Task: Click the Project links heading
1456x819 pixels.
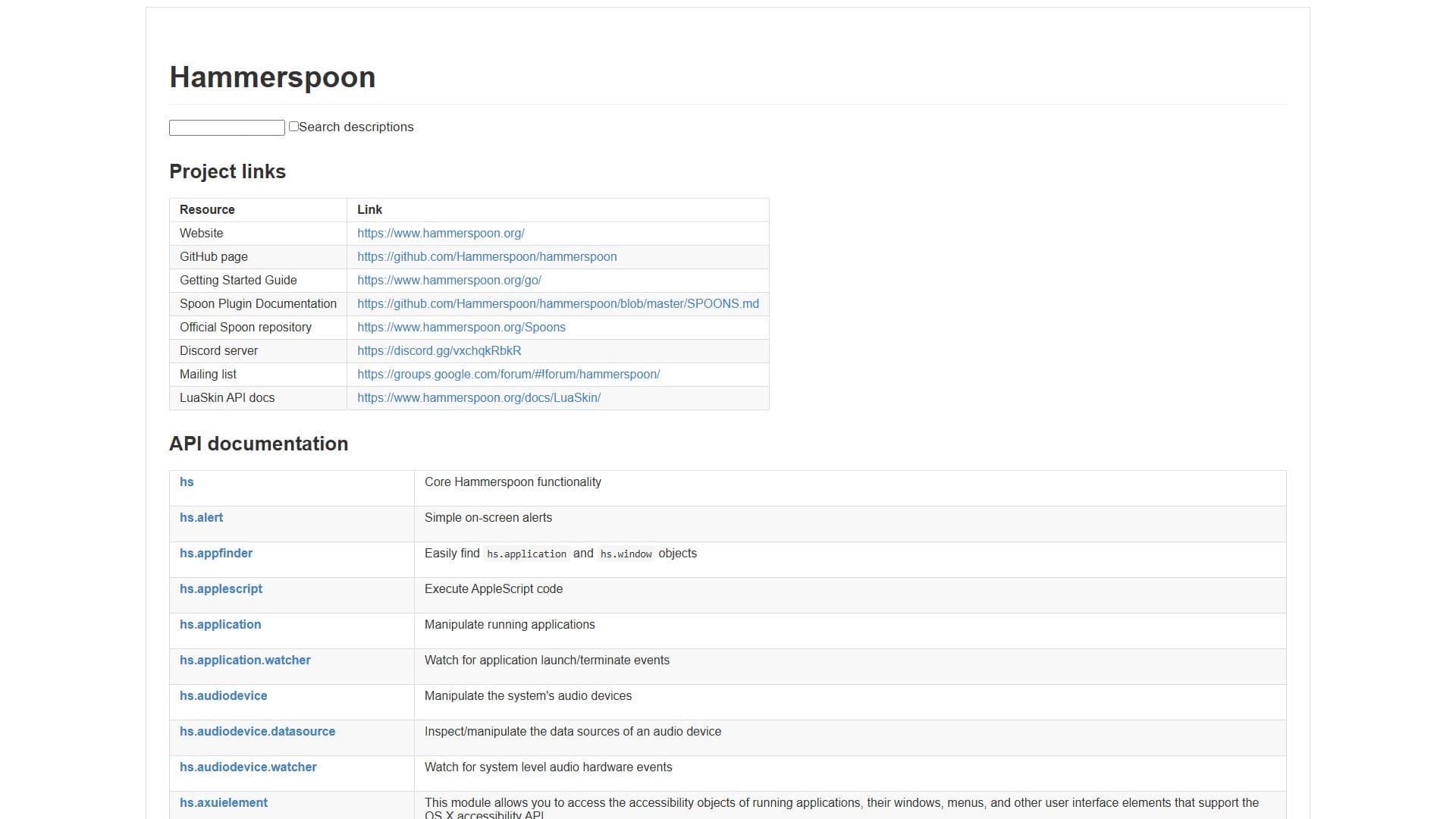Action: (x=227, y=172)
